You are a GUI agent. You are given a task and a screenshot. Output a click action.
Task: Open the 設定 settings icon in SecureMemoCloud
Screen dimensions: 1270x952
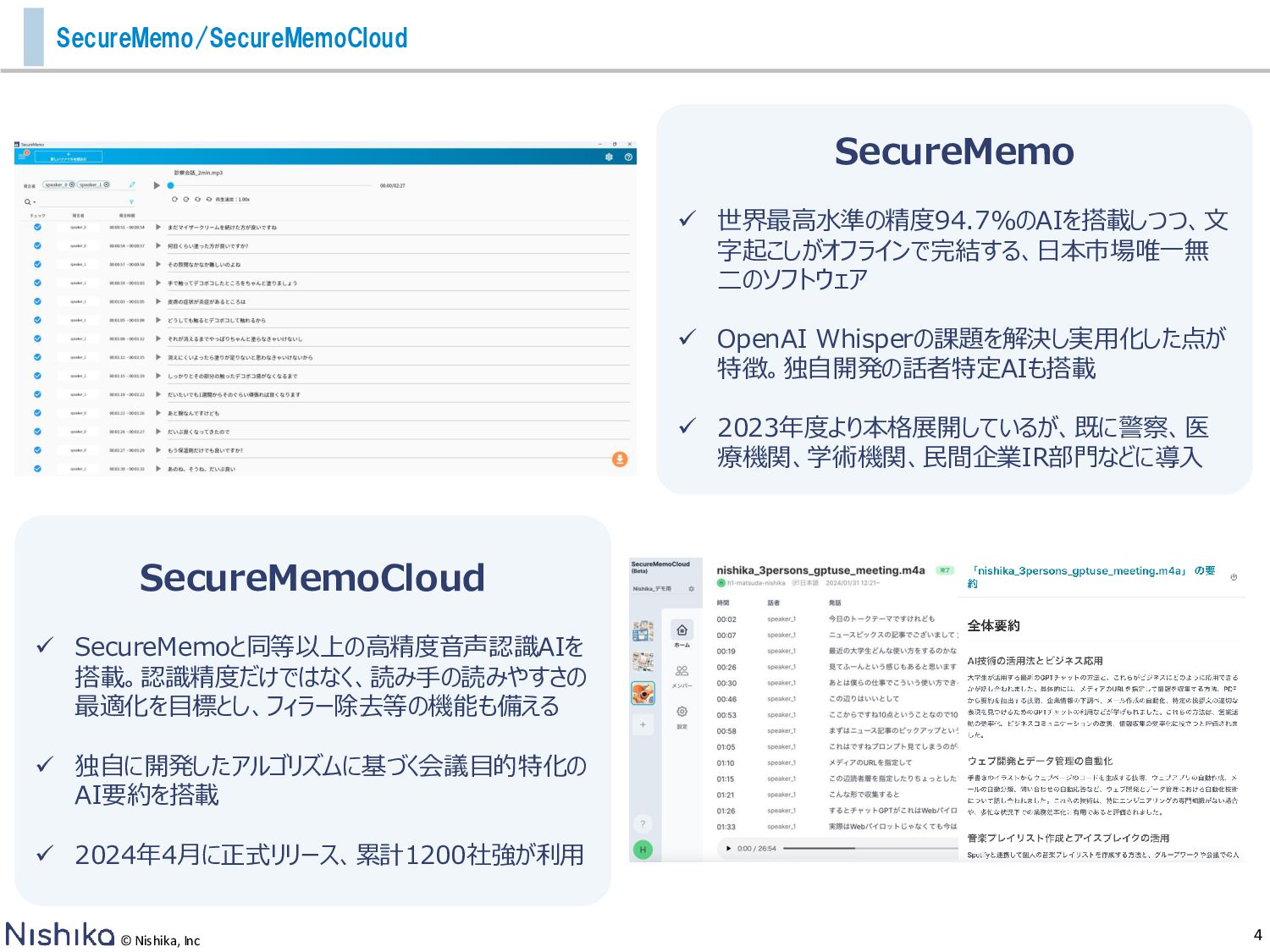pos(682,712)
